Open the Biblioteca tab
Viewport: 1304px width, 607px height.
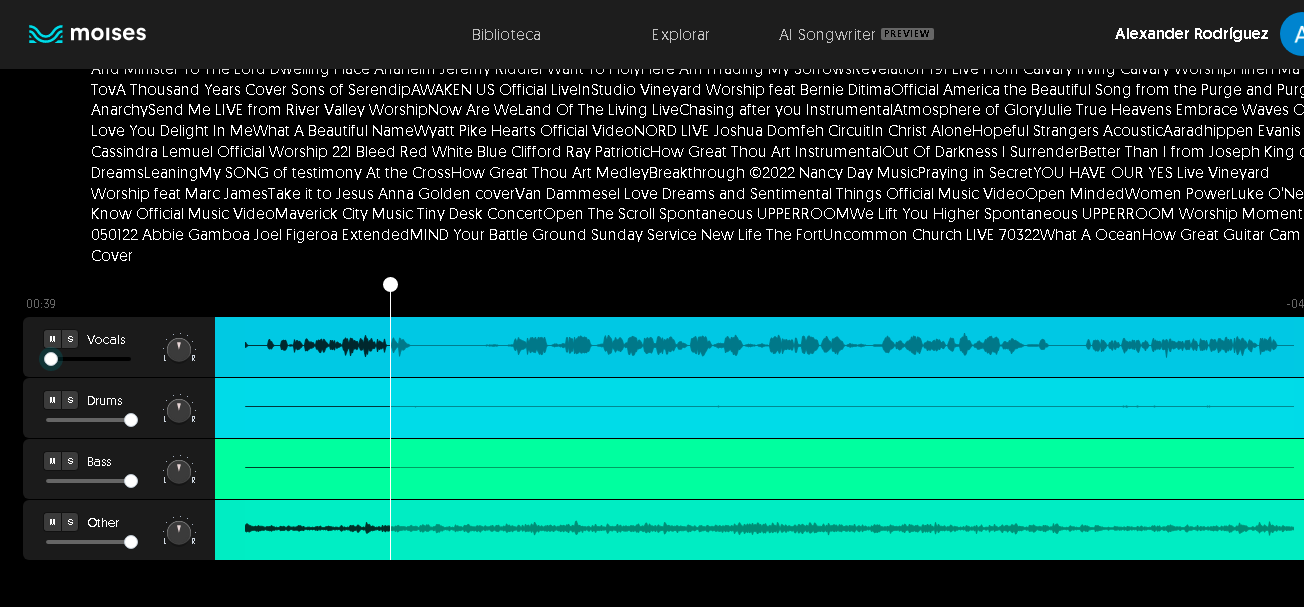pos(506,35)
